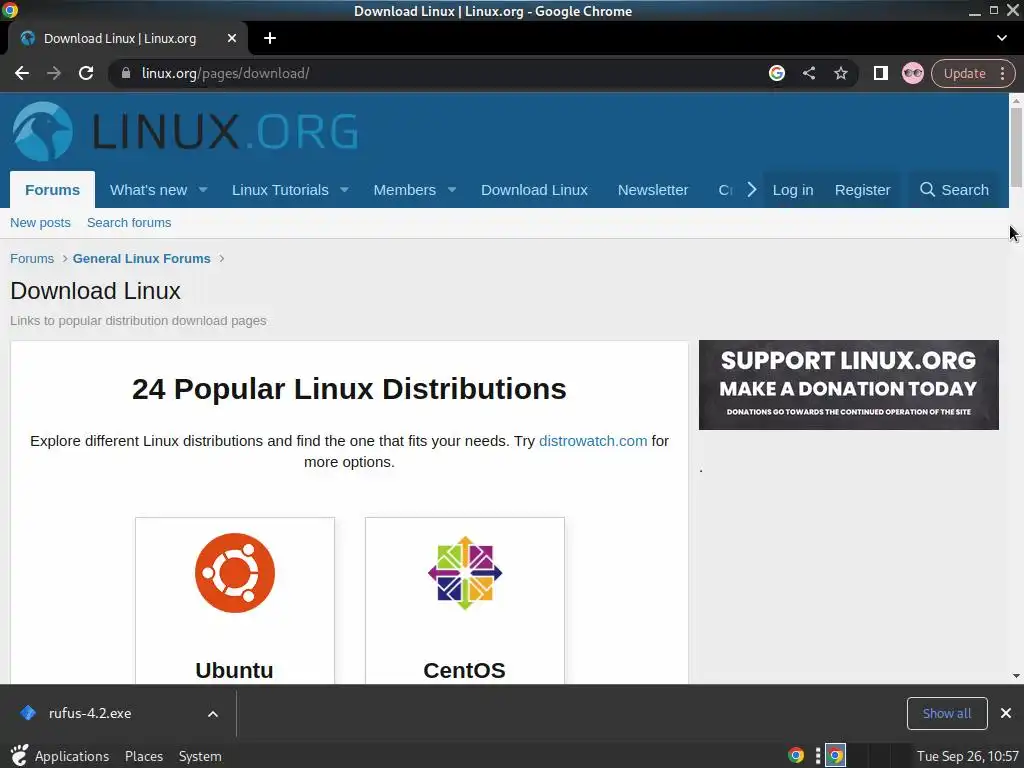Click the Chrome icon in the system tray
Image resolution: width=1024 pixels, height=768 pixels.
point(795,756)
